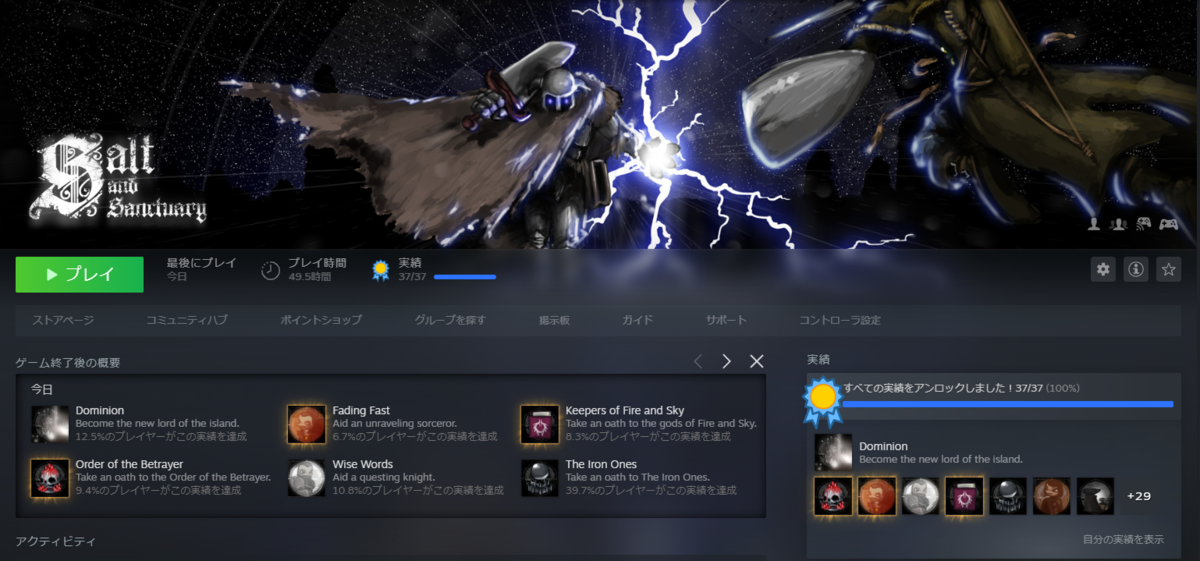Click the 最後にプレイ 今日 info text

click(x=201, y=269)
